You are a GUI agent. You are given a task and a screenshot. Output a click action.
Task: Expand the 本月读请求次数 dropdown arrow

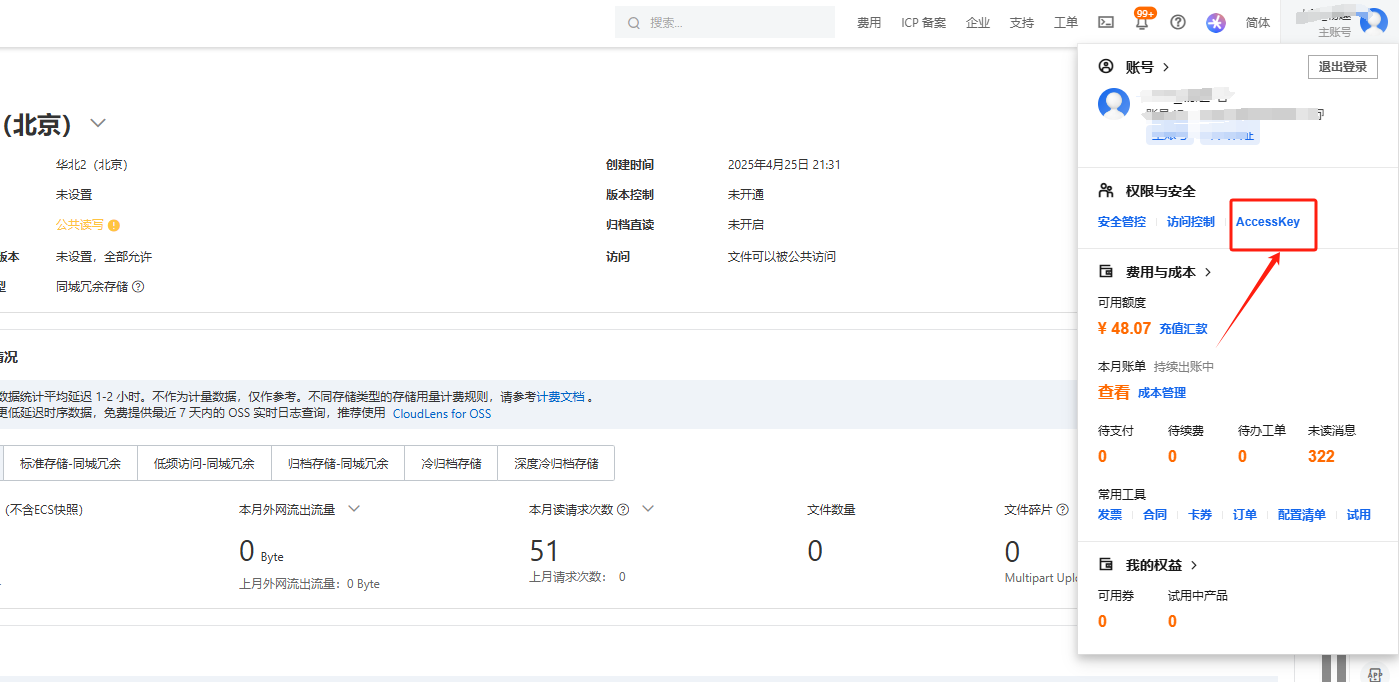648,509
